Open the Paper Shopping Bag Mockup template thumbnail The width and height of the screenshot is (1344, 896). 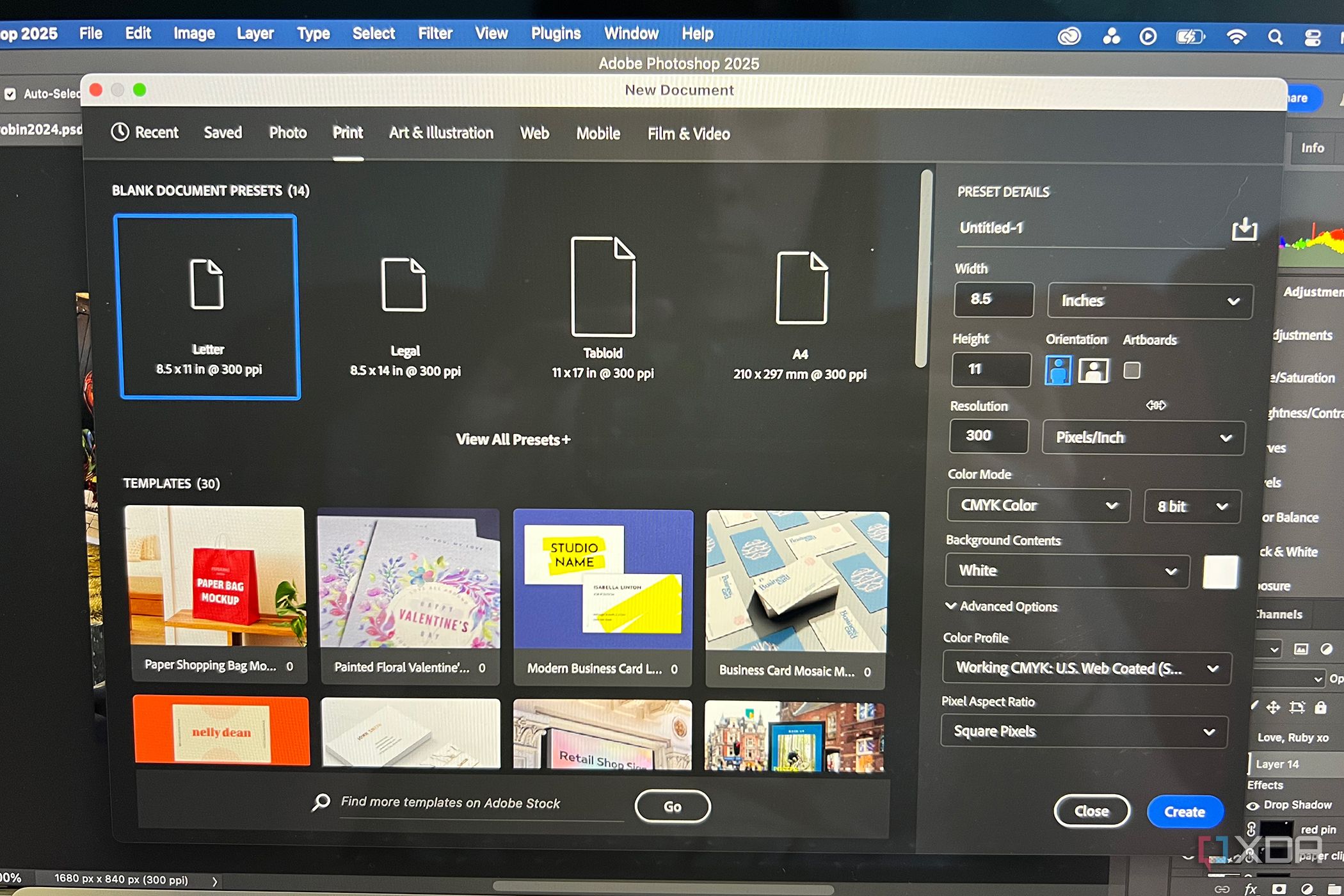pos(216,576)
